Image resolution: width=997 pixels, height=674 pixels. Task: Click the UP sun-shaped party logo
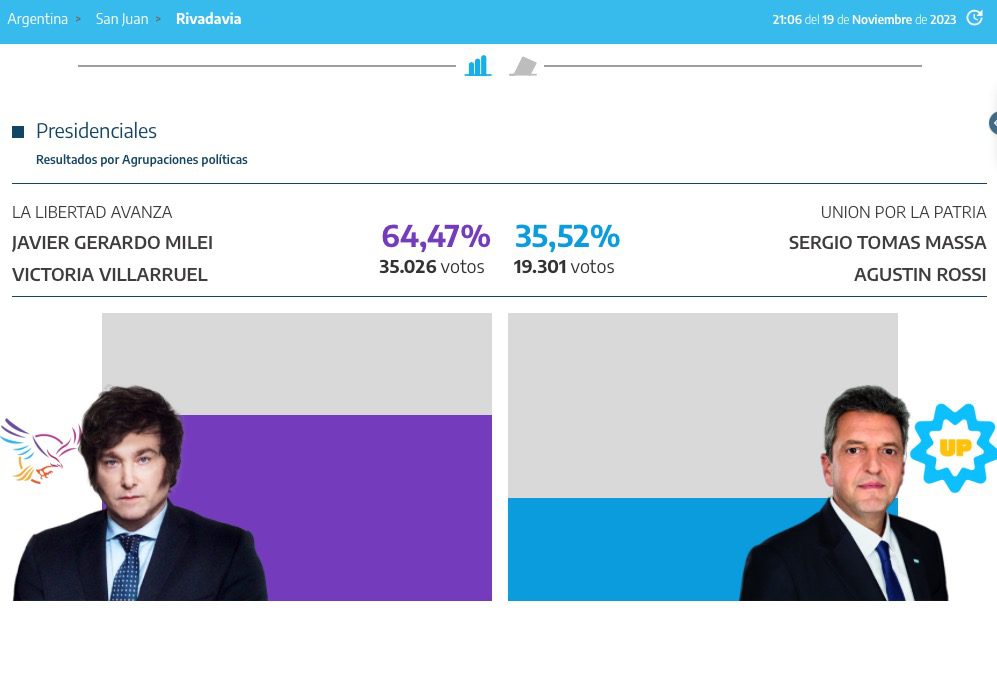pyautogui.click(x=955, y=447)
